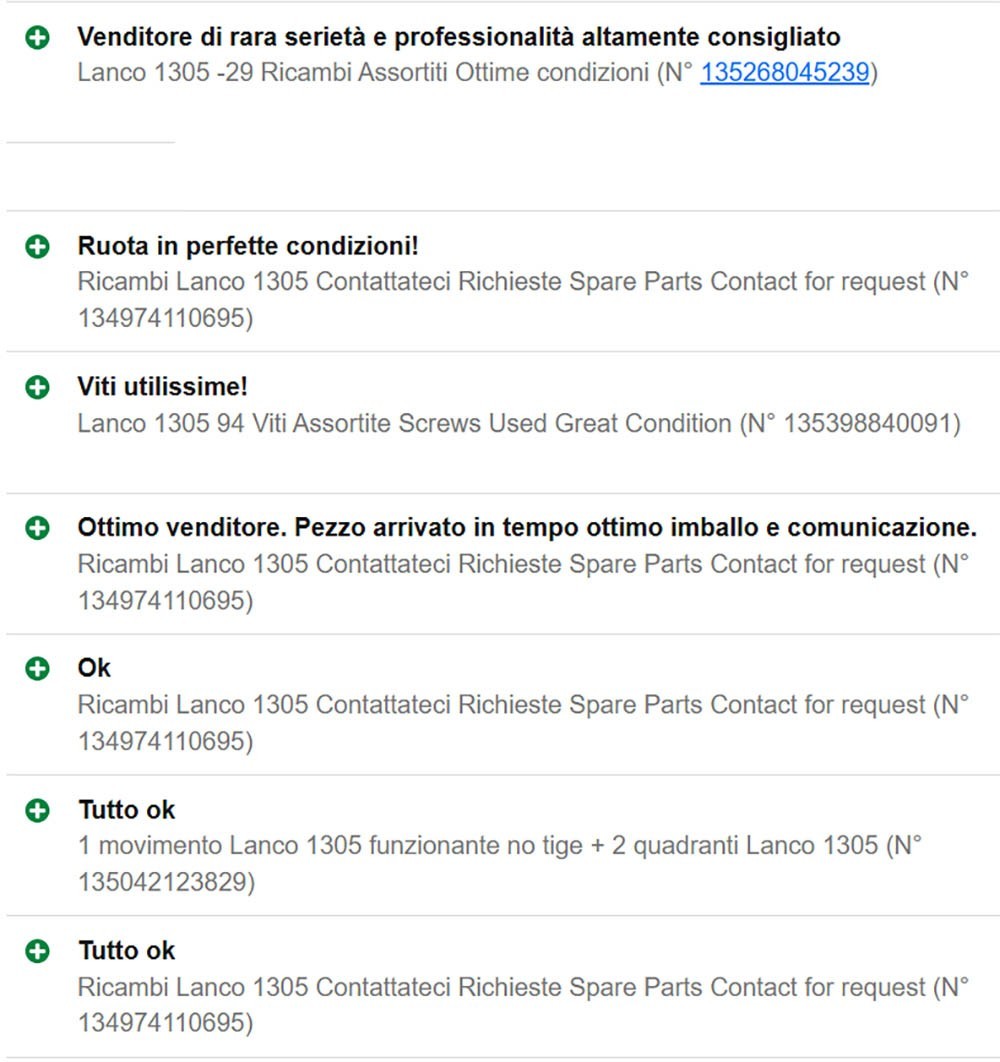Click positive feedback icon beside 'Viti utilissime!'
1000x1062 pixels.
[37, 387]
